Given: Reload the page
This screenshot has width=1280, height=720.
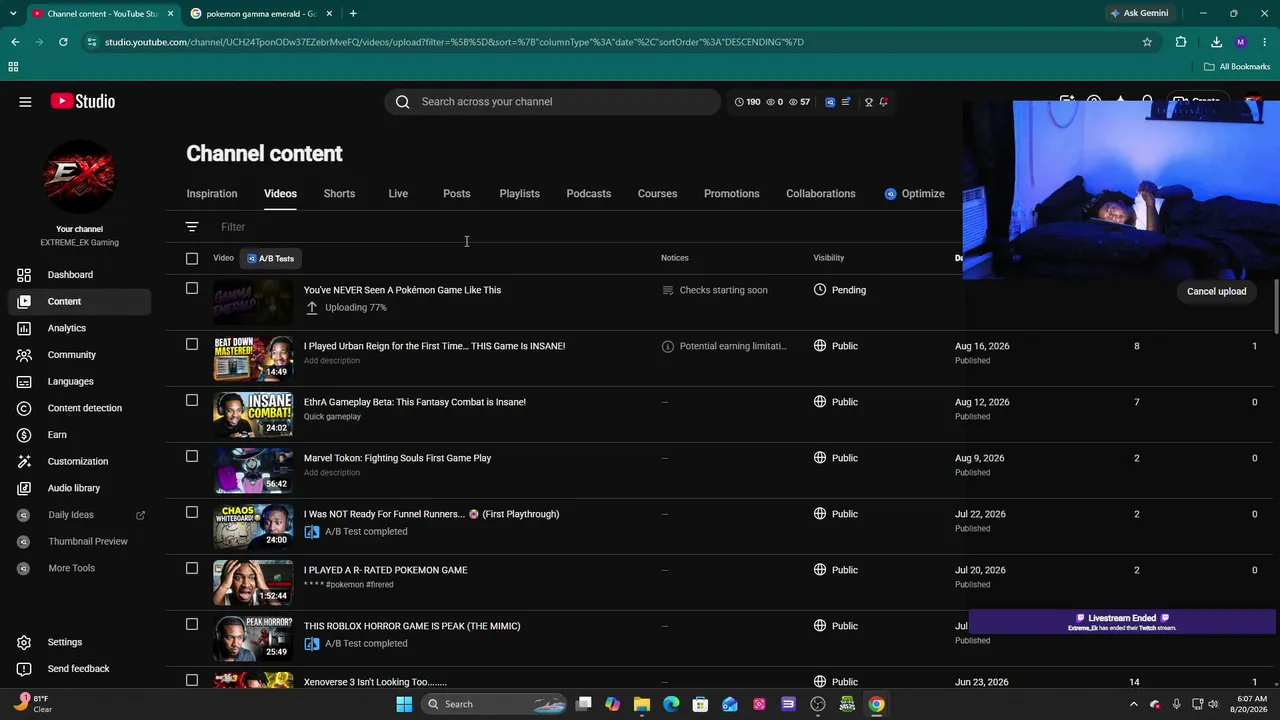Looking at the screenshot, I should 63,42.
